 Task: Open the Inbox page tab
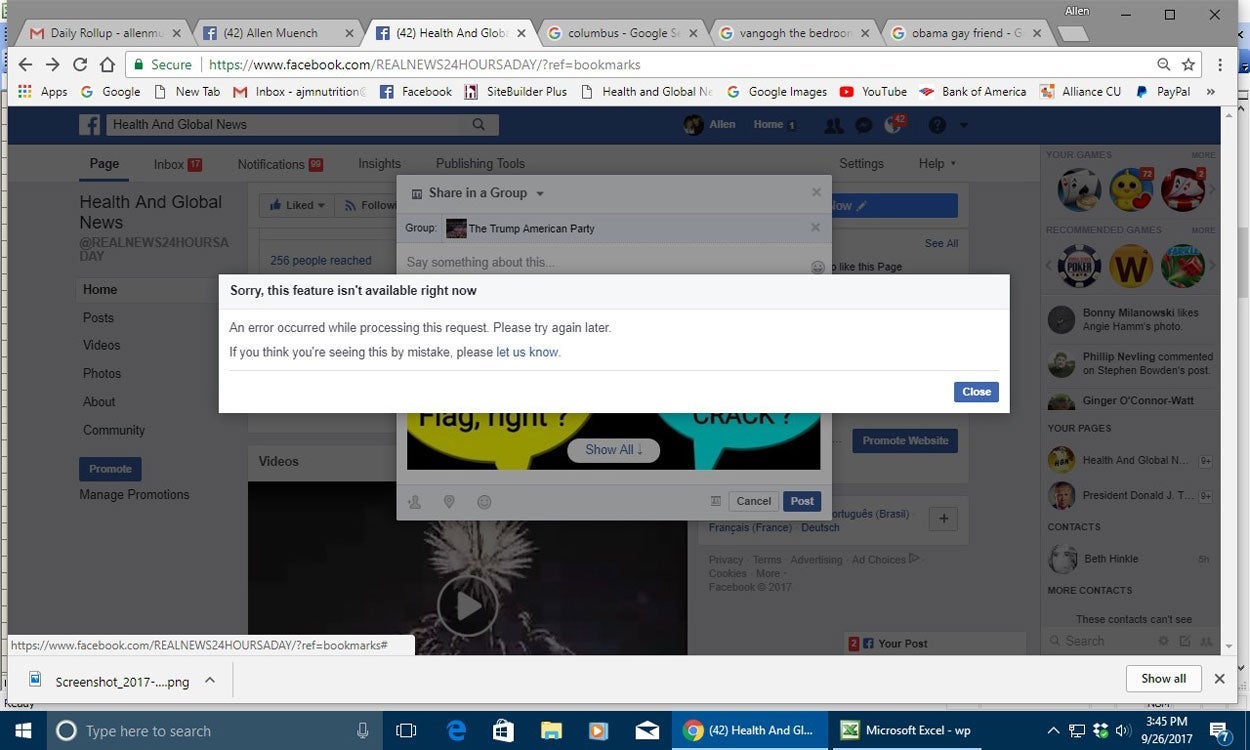click(x=177, y=164)
